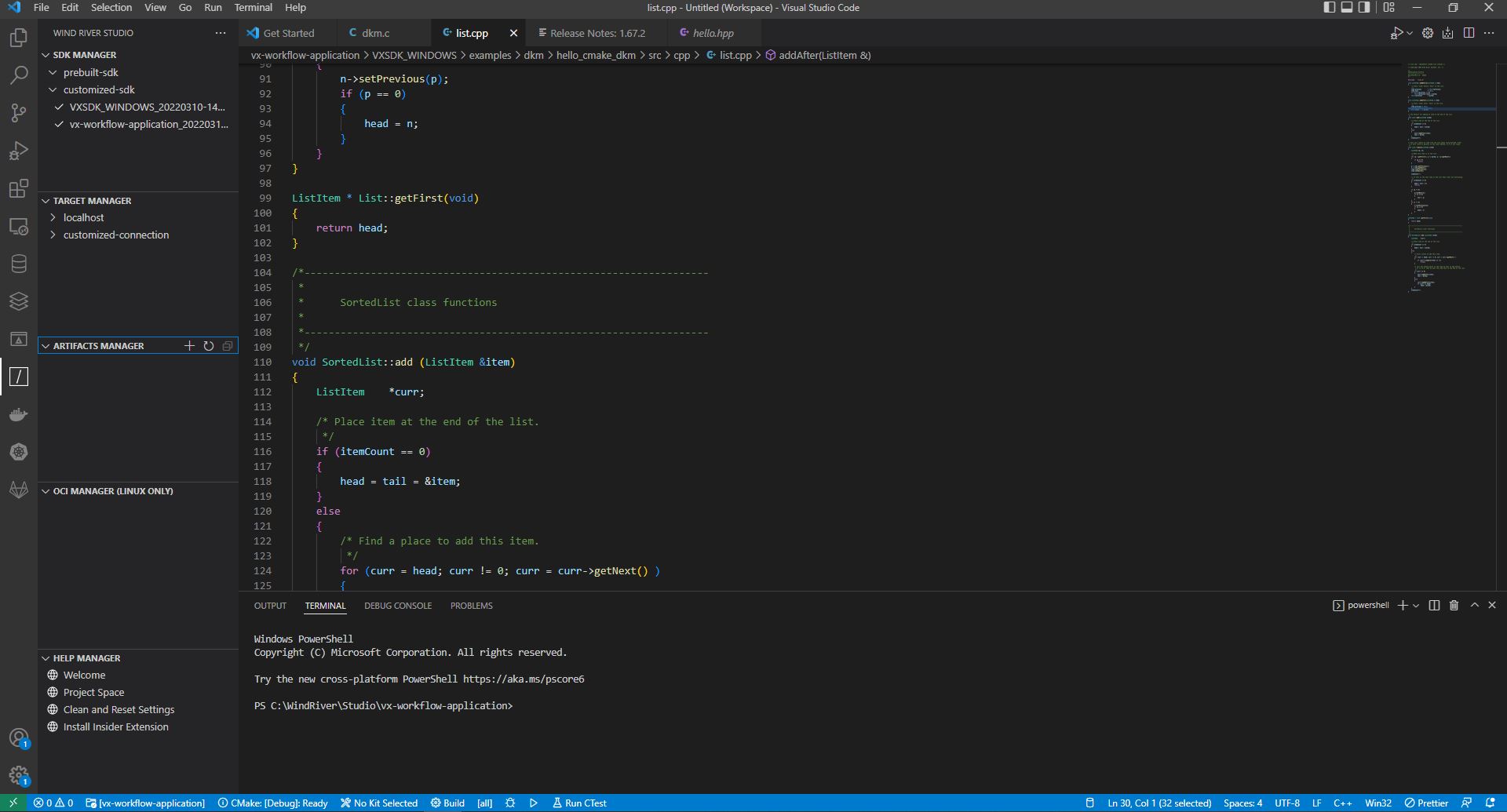Image resolution: width=1507 pixels, height=812 pixels.
Task: Open Clean and Reset Settings link
Action: [x=119, y=710]
